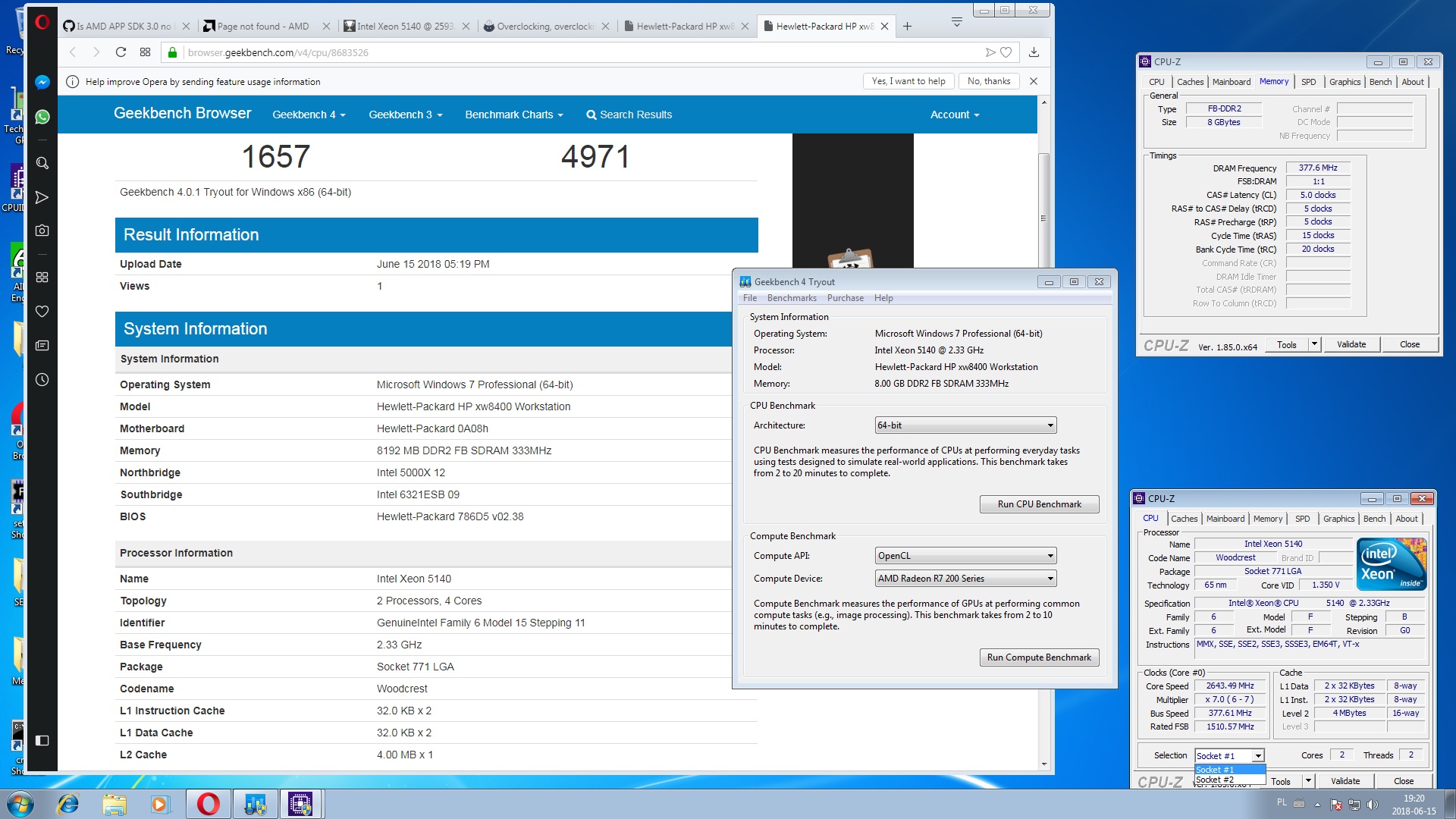Go back in browser
The width and height of the screenshot is (1456, 819).
point(73,52)
